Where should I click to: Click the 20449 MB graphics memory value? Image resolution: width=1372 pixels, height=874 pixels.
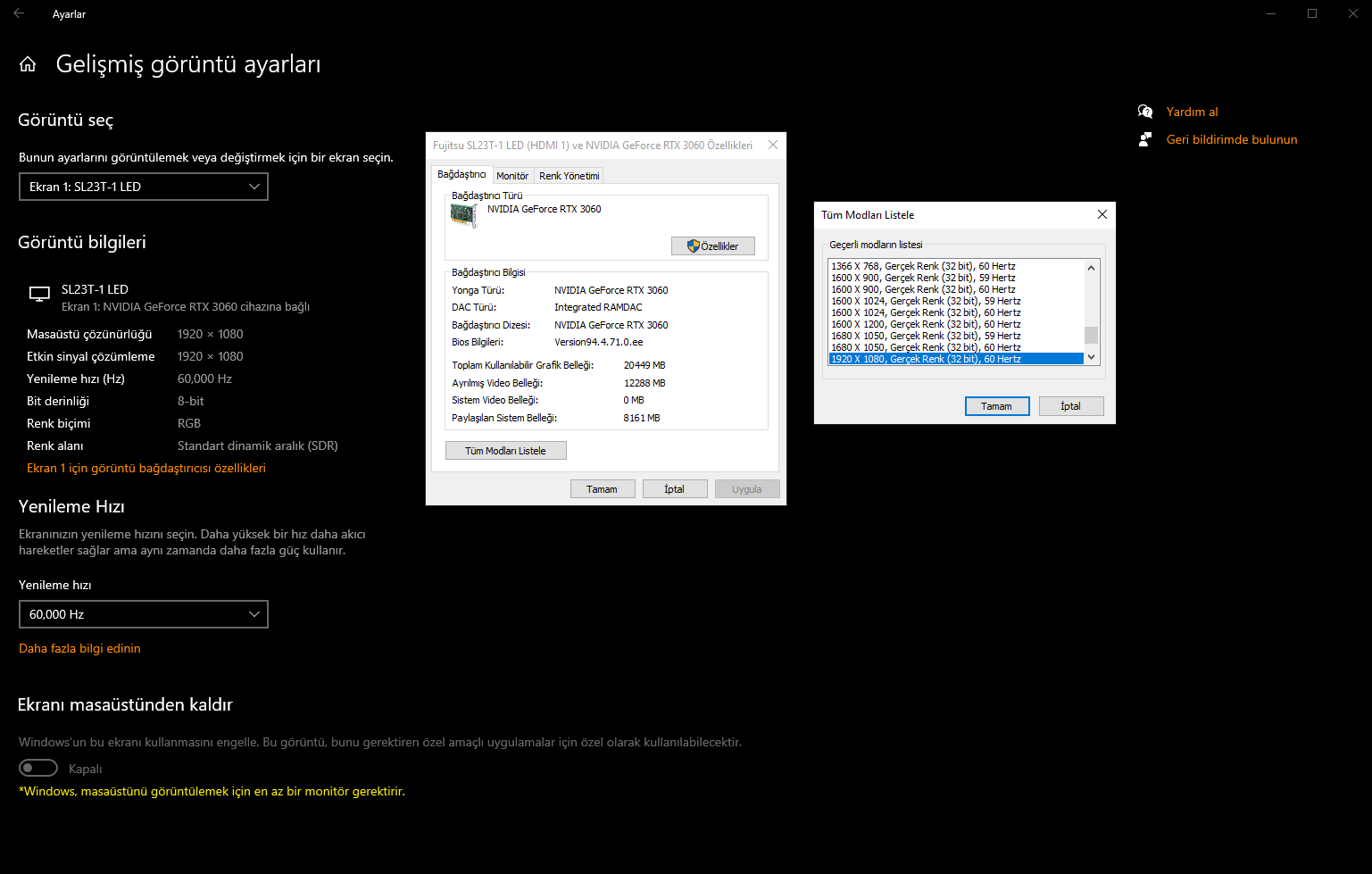pyautogui.click(x=644, y=365)
